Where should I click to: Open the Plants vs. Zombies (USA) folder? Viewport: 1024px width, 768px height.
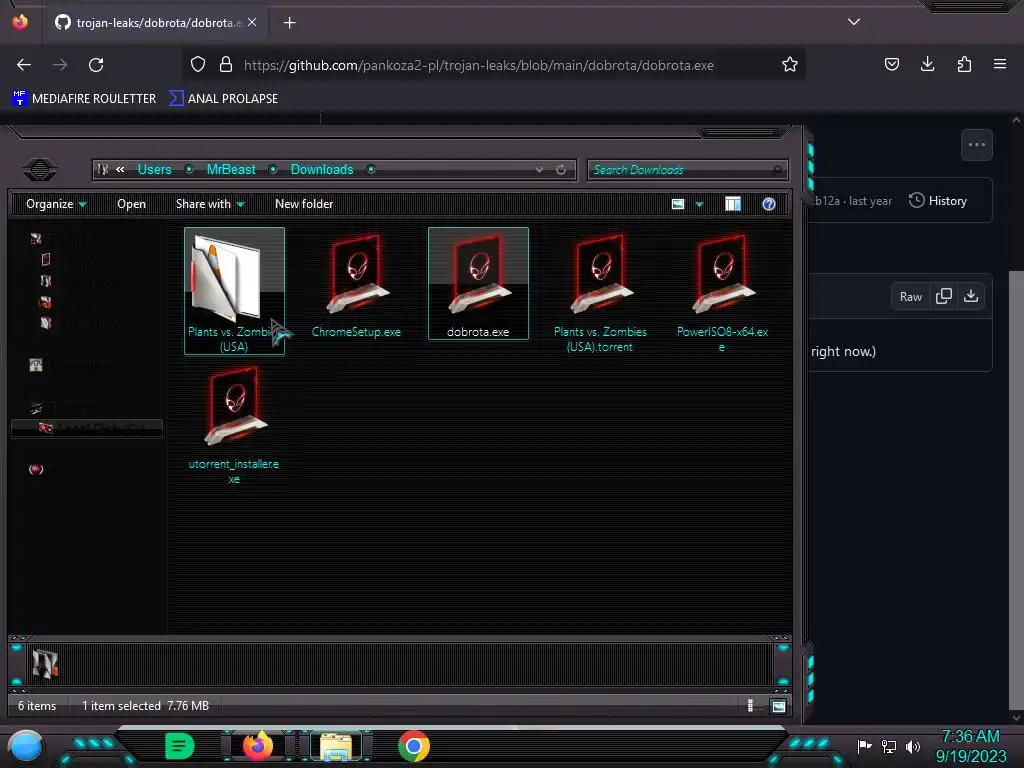pos(234,291)
